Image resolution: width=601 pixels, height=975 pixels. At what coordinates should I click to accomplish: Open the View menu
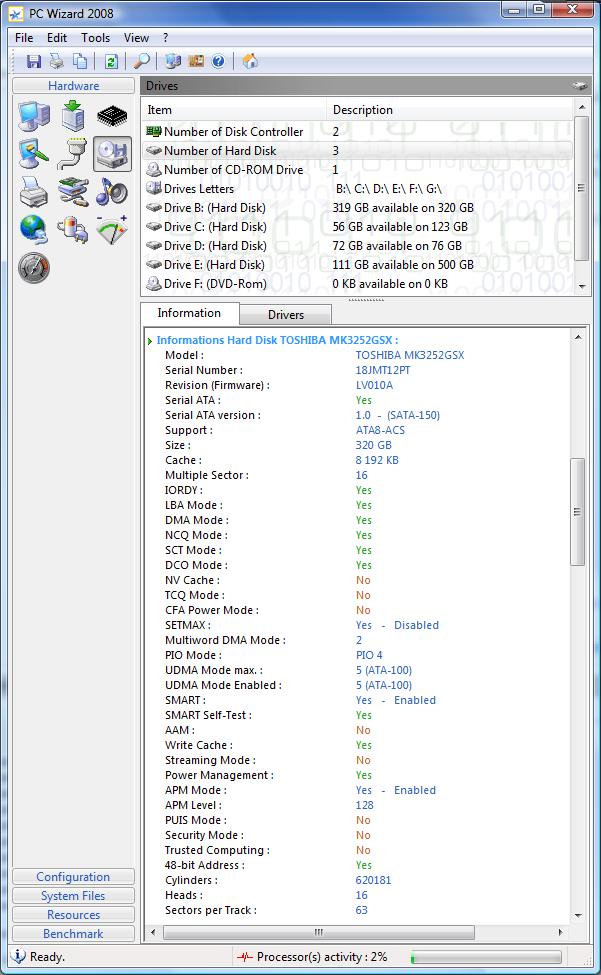(136, 38)
